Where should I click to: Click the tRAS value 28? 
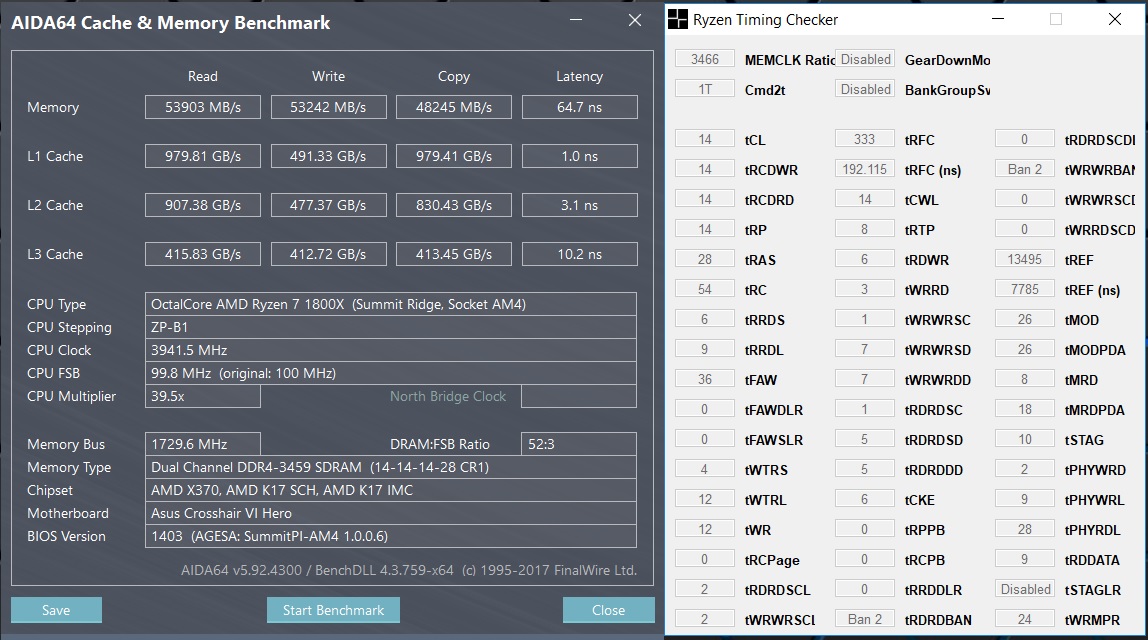click(704, 259)
